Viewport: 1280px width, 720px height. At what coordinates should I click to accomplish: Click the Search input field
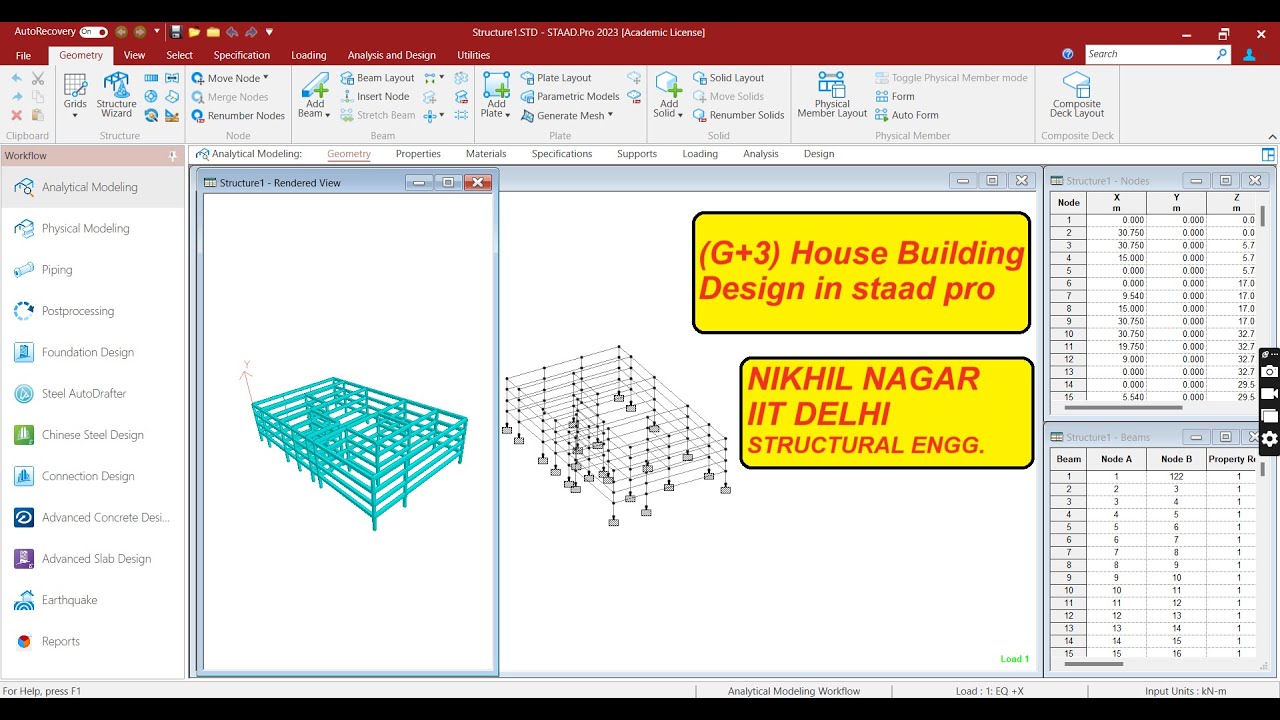click(x=1148, y=54)
